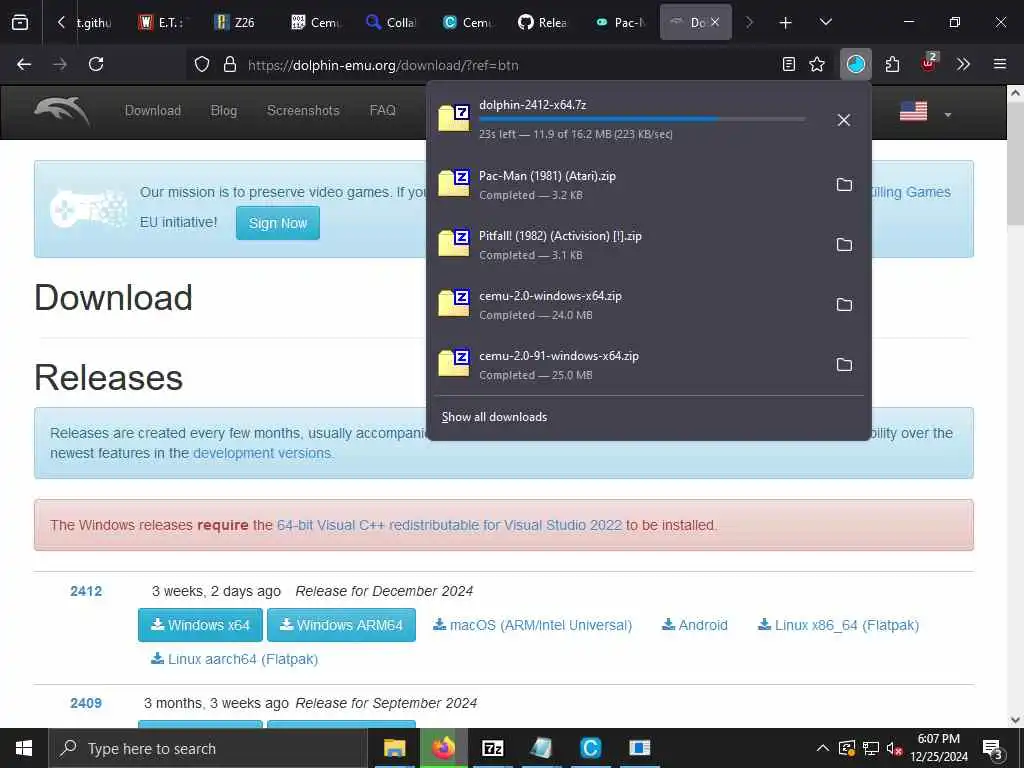1024x768 pixels.
Task: Open the Download nav item
Action: click(153, 110)
